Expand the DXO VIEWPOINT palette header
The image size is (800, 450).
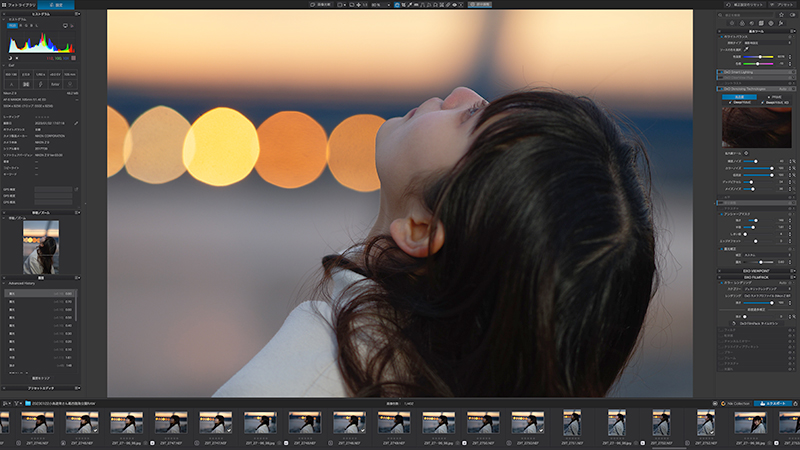coord(756,271)
